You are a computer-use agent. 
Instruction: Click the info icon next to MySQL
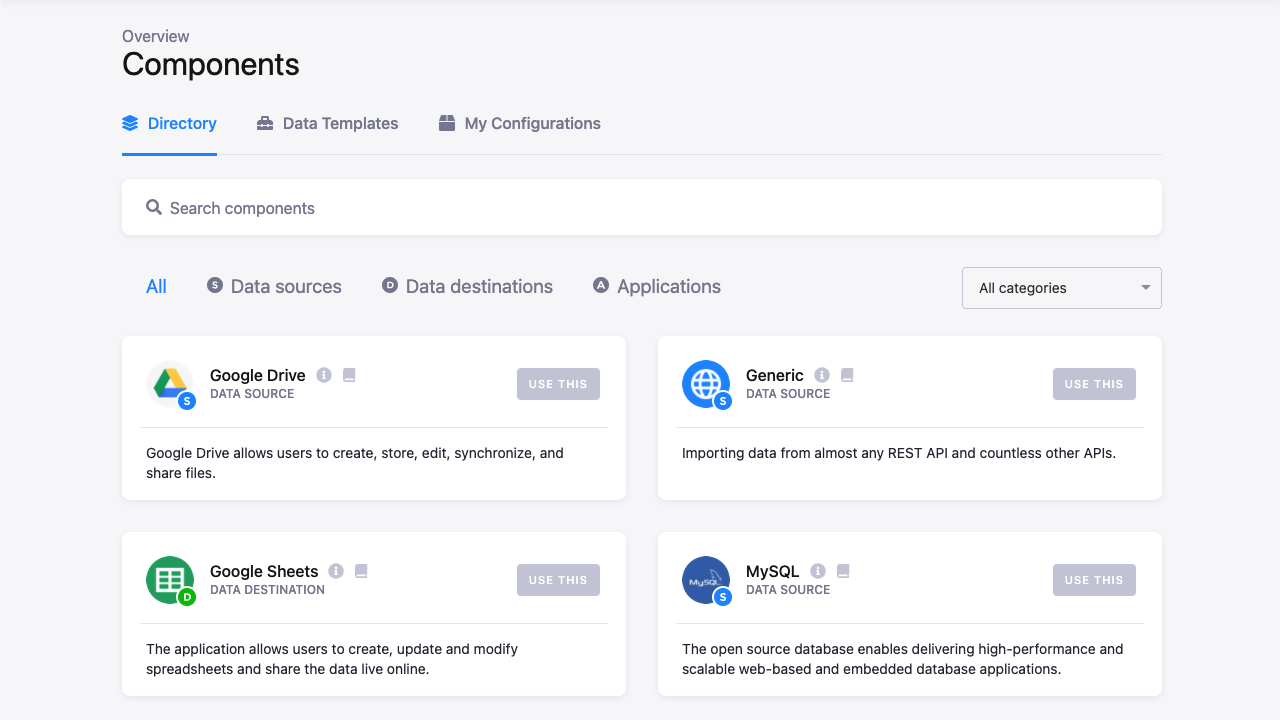point(817,570)
